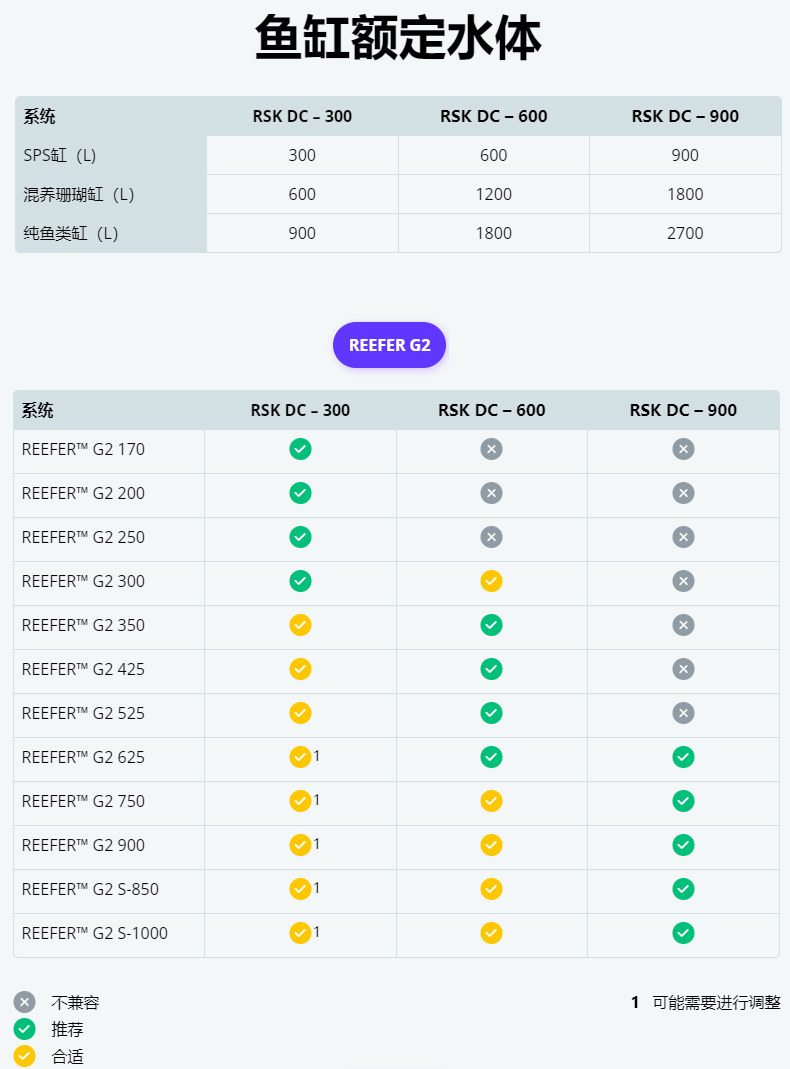Click green check for G2 350 under DC-600
The image size is (790, 1069).
coord(491,625)
